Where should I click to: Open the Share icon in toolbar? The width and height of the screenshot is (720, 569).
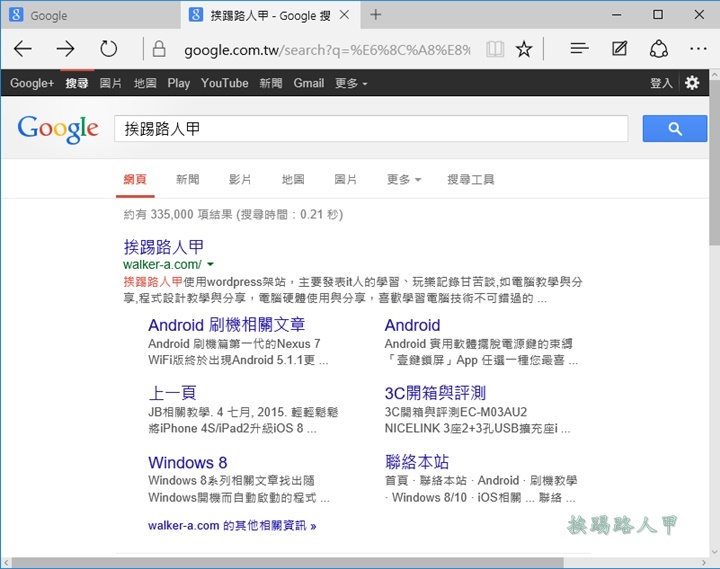point(658,49)
